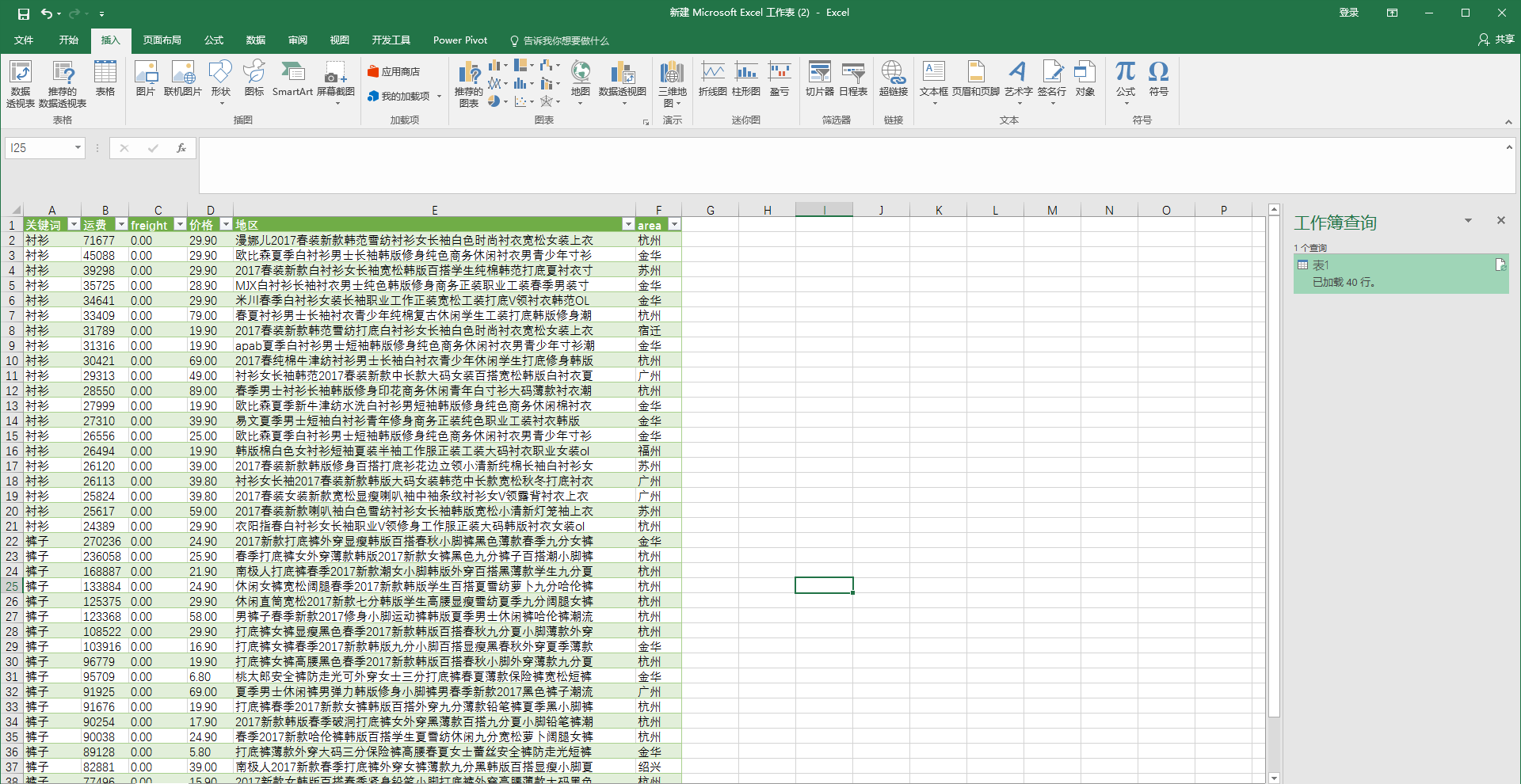Insert an icon via 图标
1521x784 pixels.
coord(254,78)
